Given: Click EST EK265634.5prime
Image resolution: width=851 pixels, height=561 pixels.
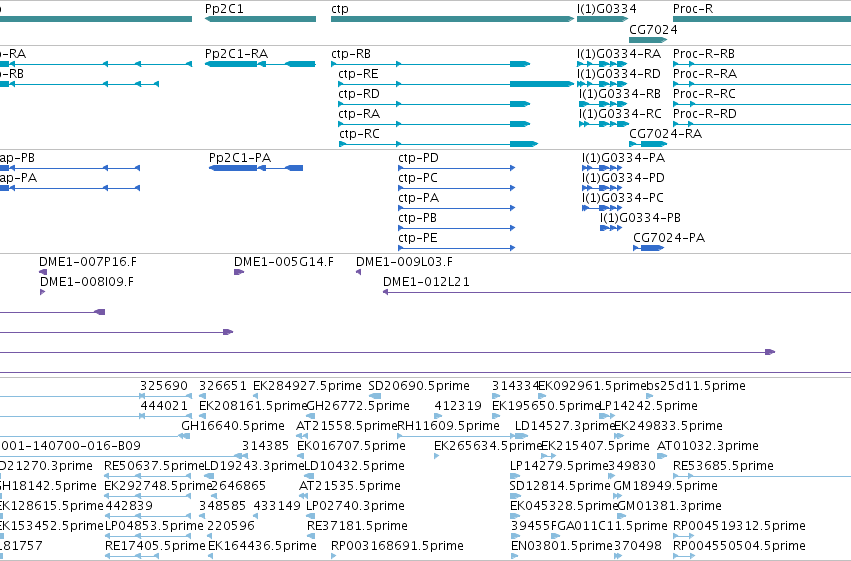Looking at the screenshot, I should [x=488, y=446].
